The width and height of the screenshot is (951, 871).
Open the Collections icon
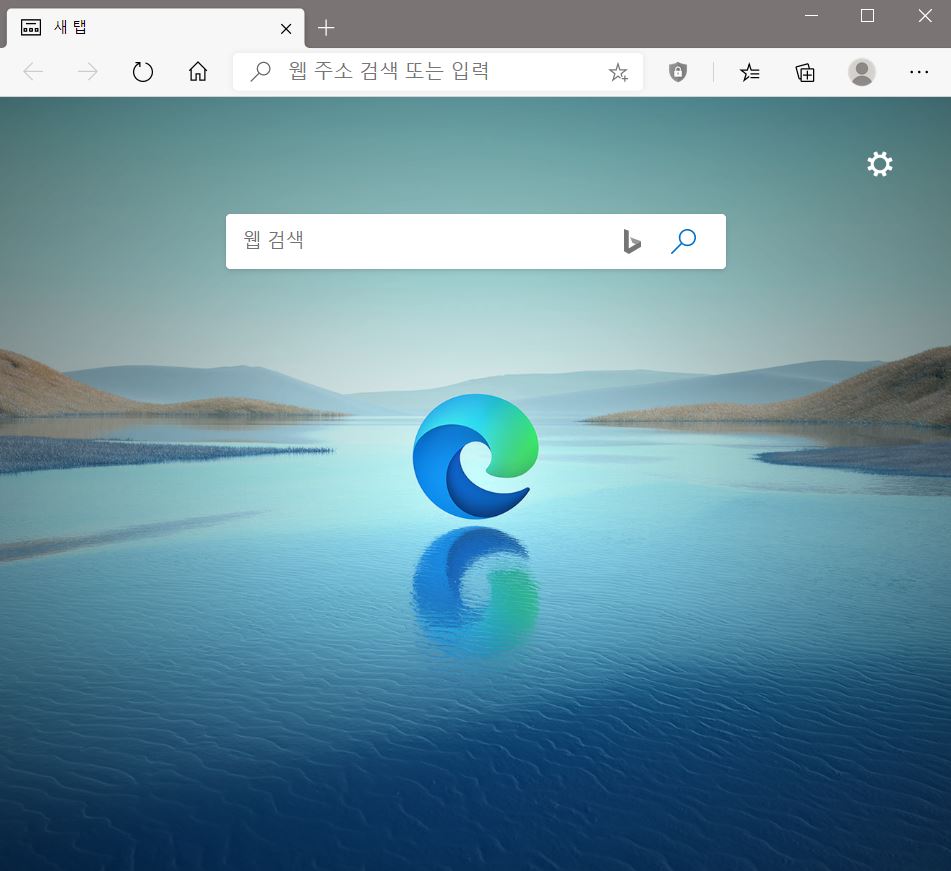(805, 72)
